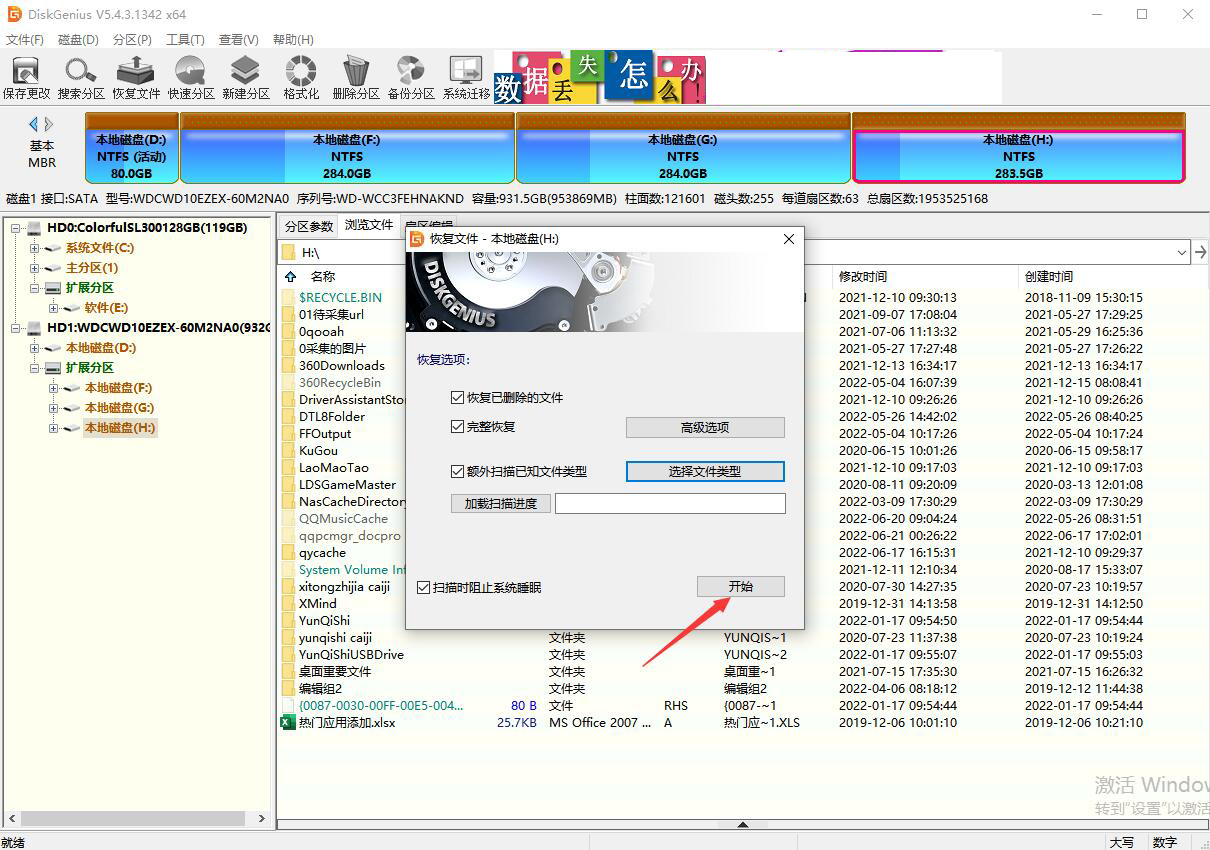
Task: Click the $RECYCLE.BIN folder icon
Action: (x=288, y=297)
